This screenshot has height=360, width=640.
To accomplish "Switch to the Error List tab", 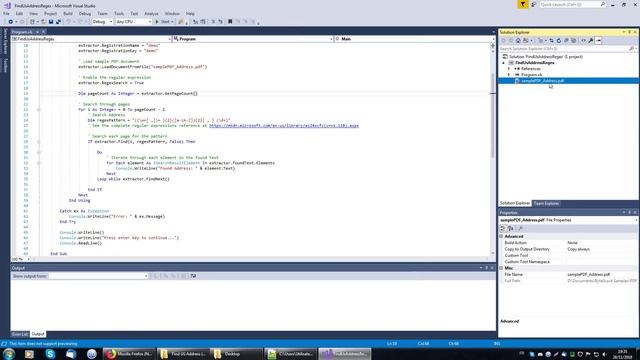I will pyautogui.click(x=20, y=334).
